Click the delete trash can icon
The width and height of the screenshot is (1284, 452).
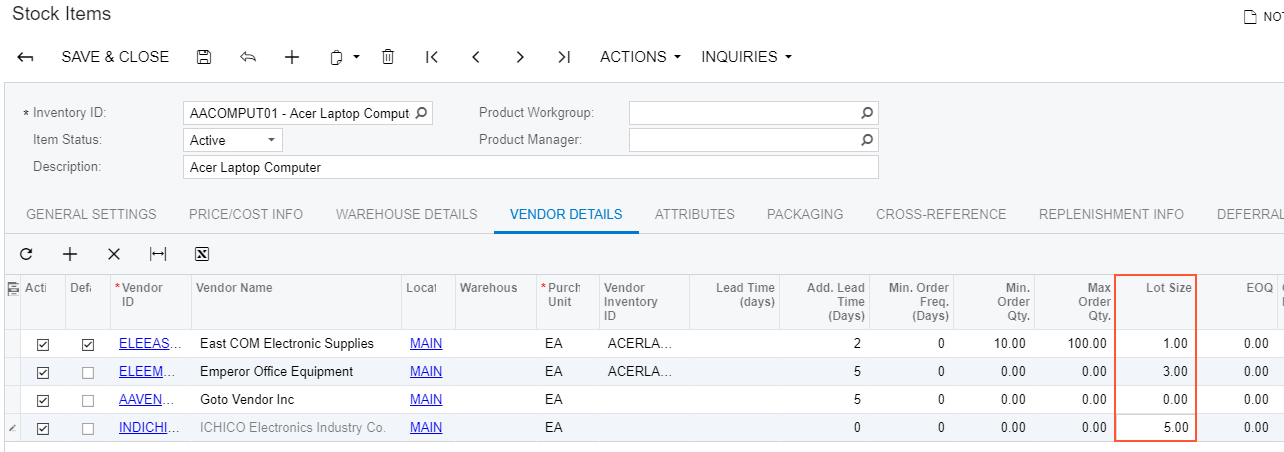(388, 57)
